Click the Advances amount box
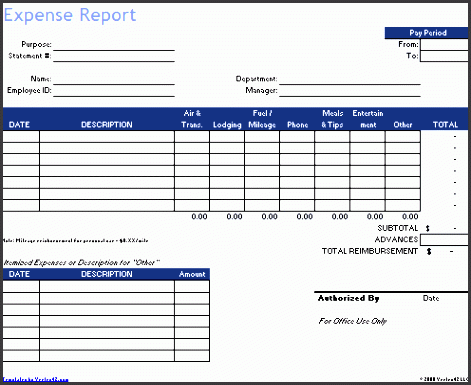The image size is (471, 385). point(444,240)
